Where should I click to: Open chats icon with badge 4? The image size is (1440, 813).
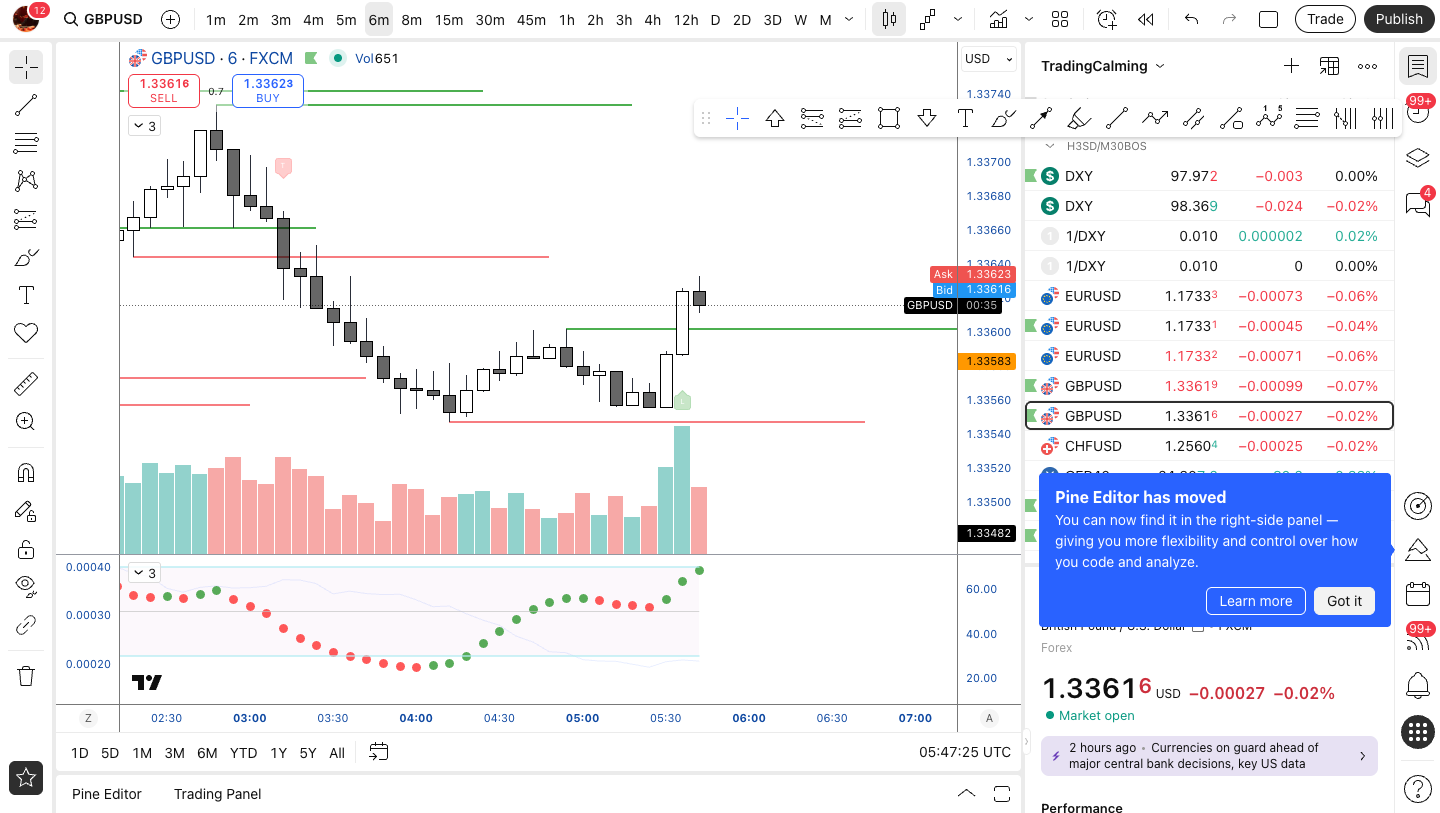tap(1417, 204)
